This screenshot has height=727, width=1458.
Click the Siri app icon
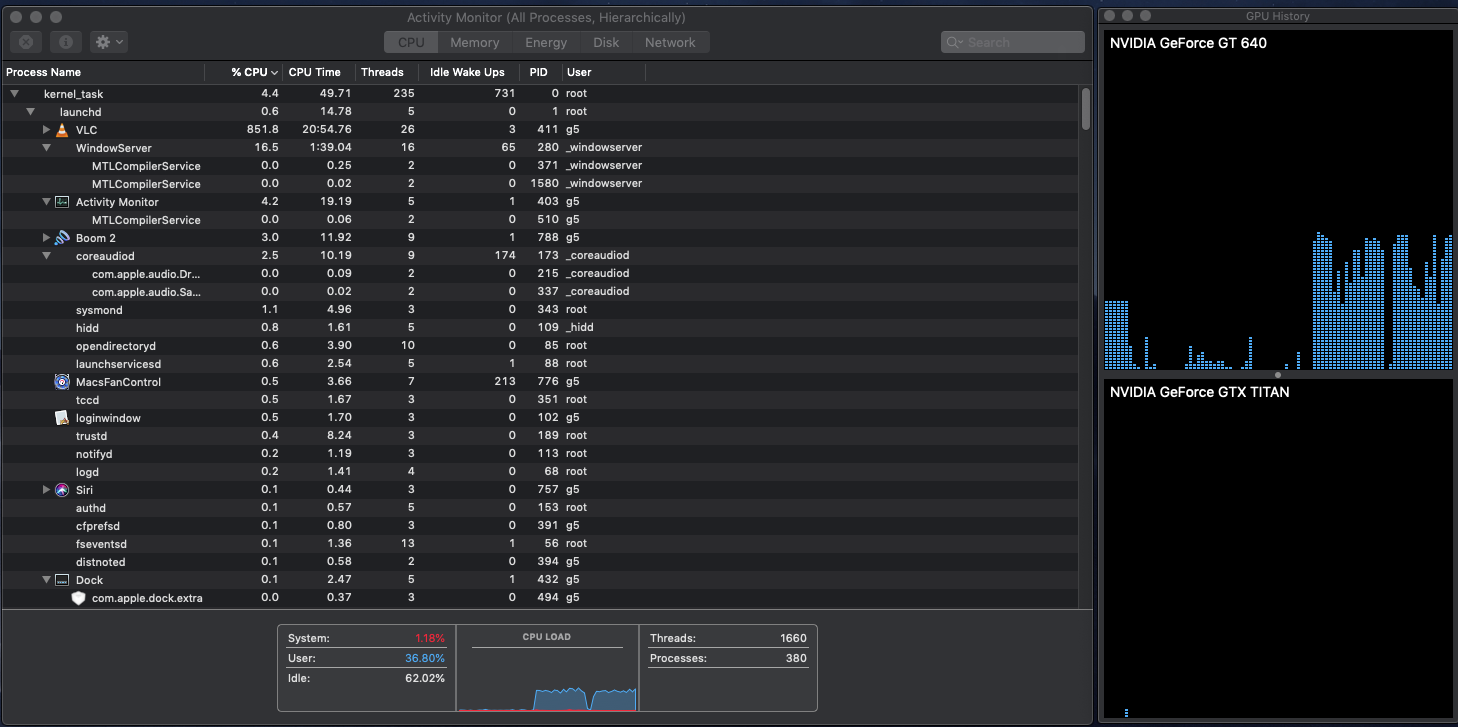tap(62, 490)
